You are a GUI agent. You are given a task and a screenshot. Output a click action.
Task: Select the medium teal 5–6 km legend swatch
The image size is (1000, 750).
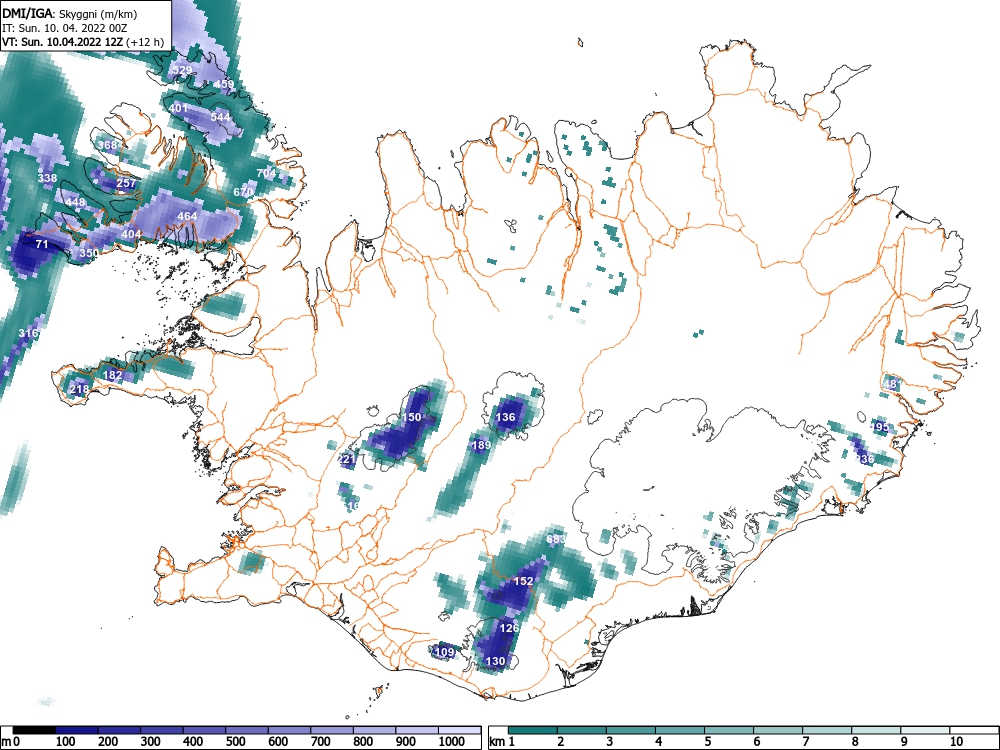[x=729, y=730]
